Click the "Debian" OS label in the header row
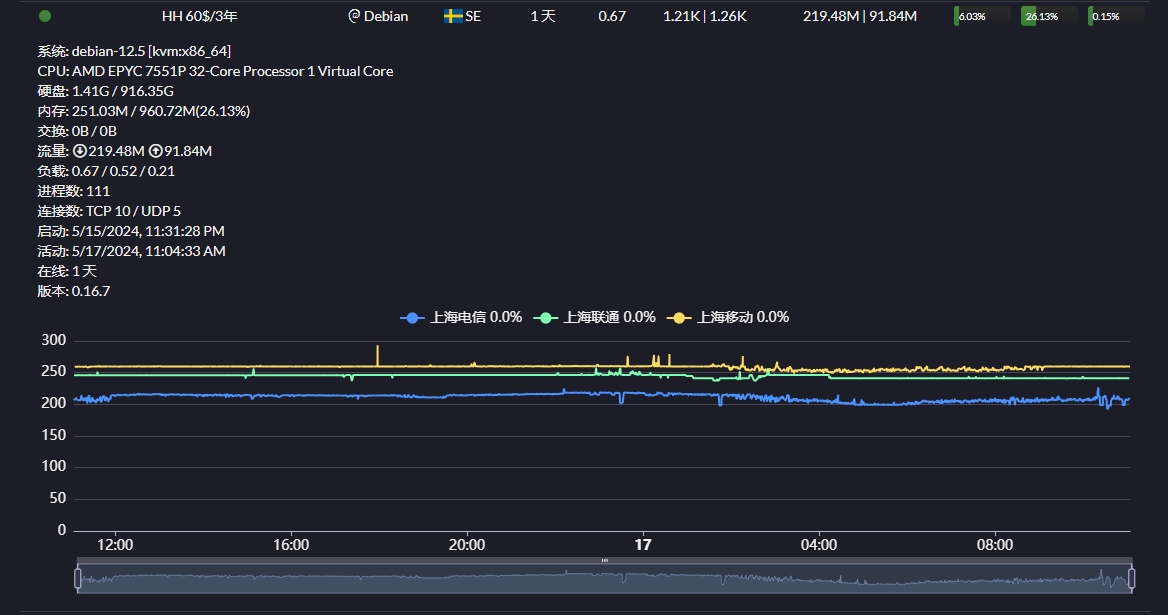Screen dimensions: 1168x615 pos(386,16)
